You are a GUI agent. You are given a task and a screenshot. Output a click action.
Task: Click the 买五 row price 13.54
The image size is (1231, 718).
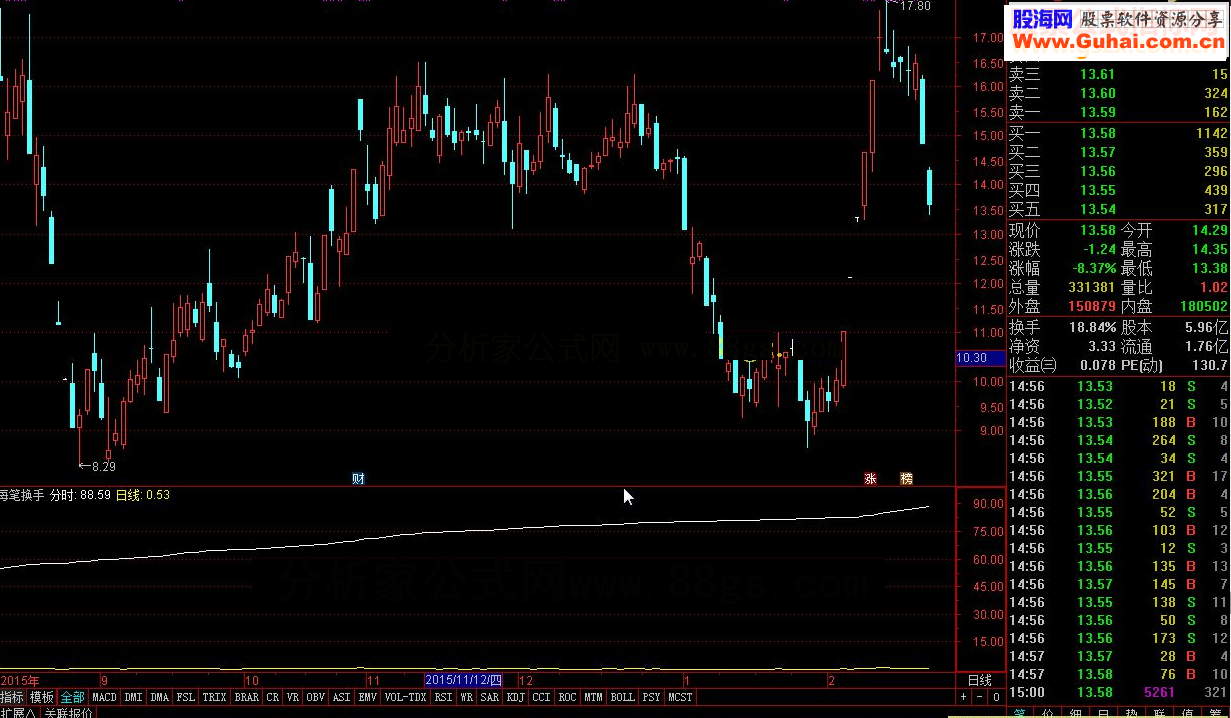click(x=1097, y=209)
